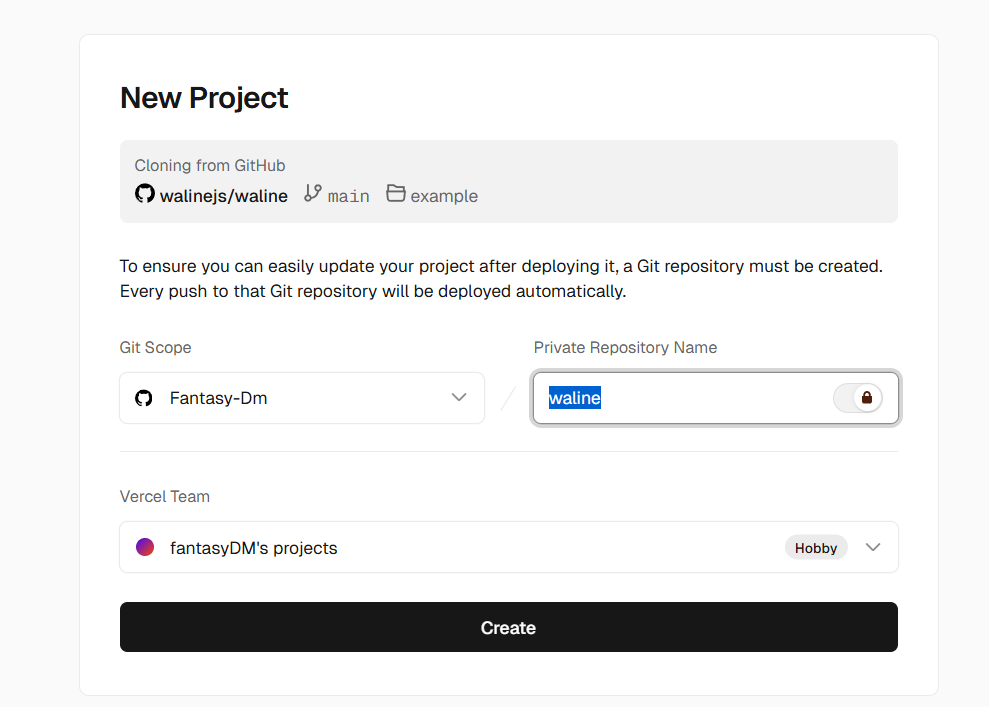Click the gradient team avatar circle

pyautogui.click(x=145, y=547)
